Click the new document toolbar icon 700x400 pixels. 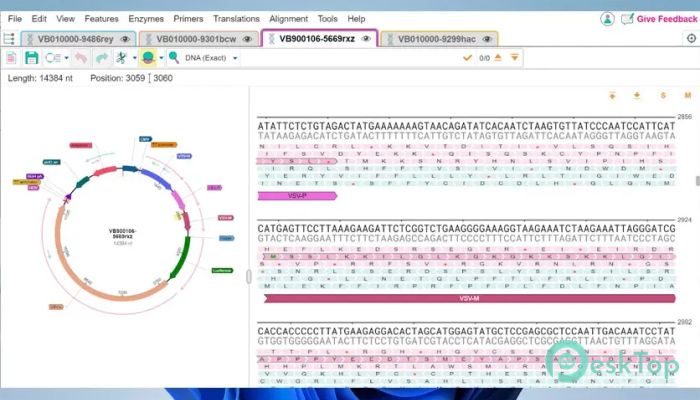pyautogui.click(x=11, y=58)
